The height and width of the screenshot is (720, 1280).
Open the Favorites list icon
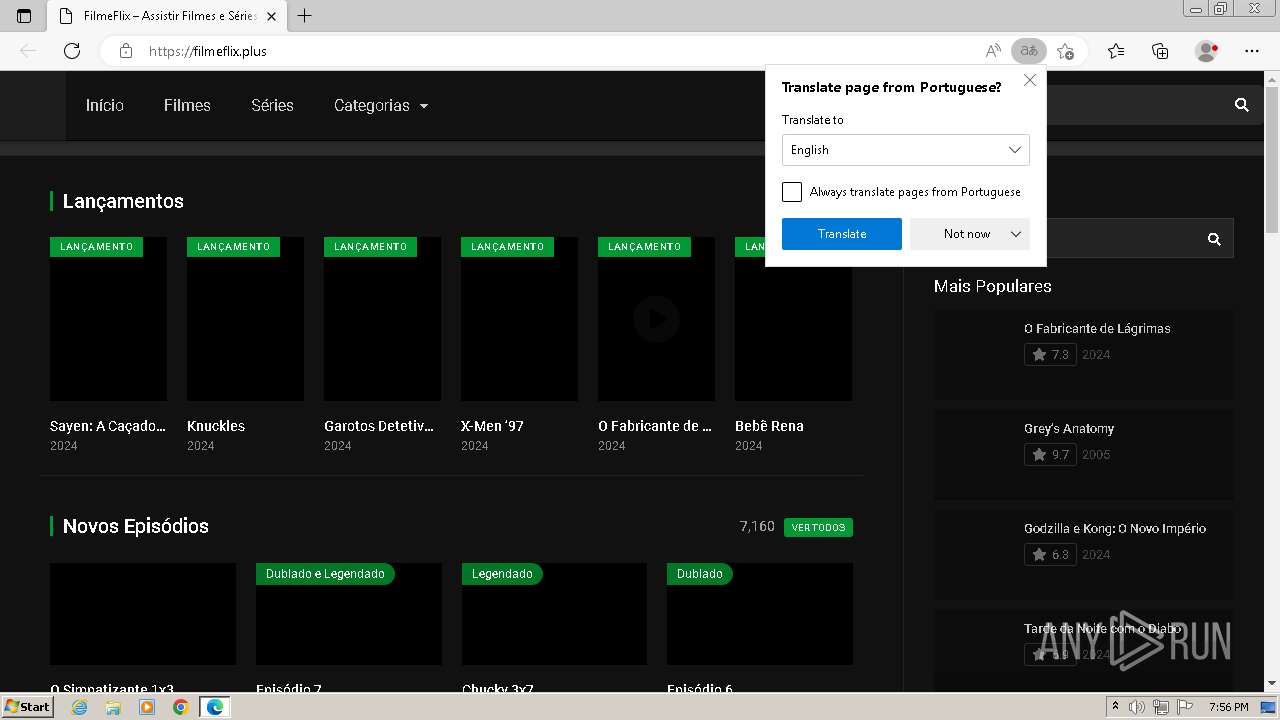[x=1116, y=51]
